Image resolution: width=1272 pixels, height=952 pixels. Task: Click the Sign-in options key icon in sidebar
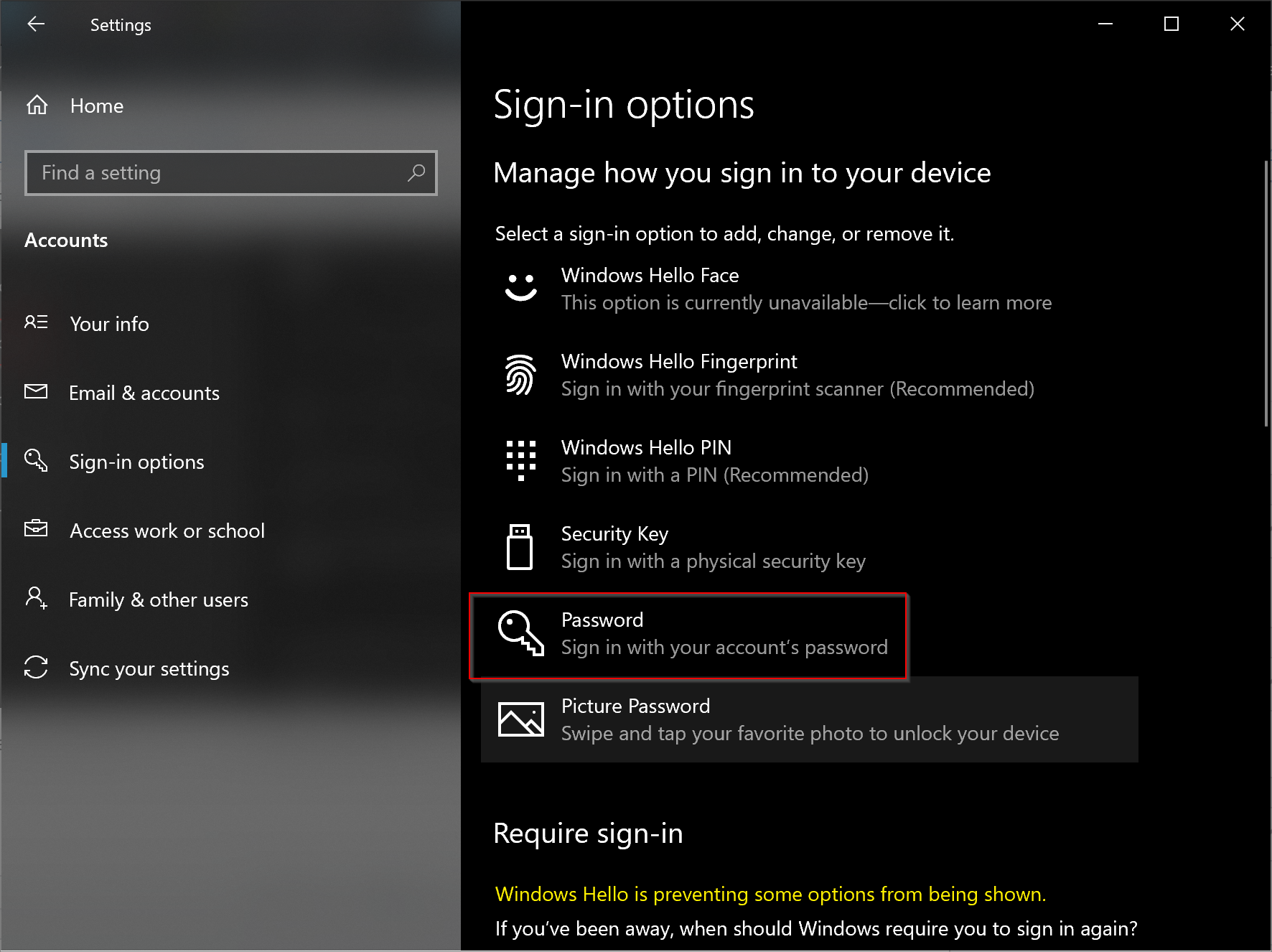(36, 460)
